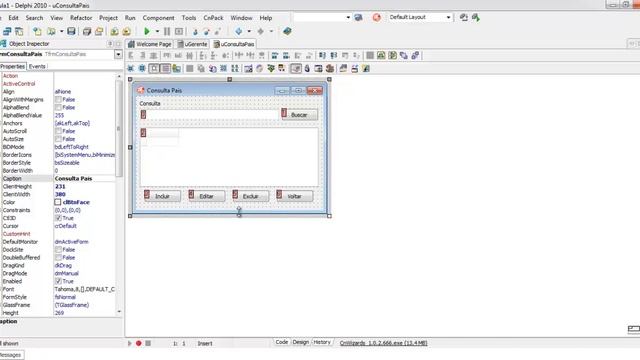Screen dimensions: 640x360
Task: Click the Open file folder icon
Action: (x=51, y=31)
